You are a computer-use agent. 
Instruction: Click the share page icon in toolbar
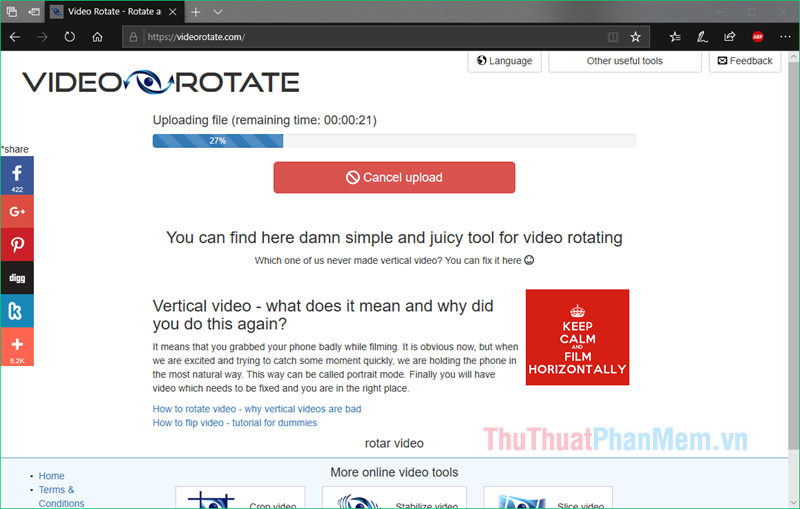pyautogui.click(x=730, y=37)
